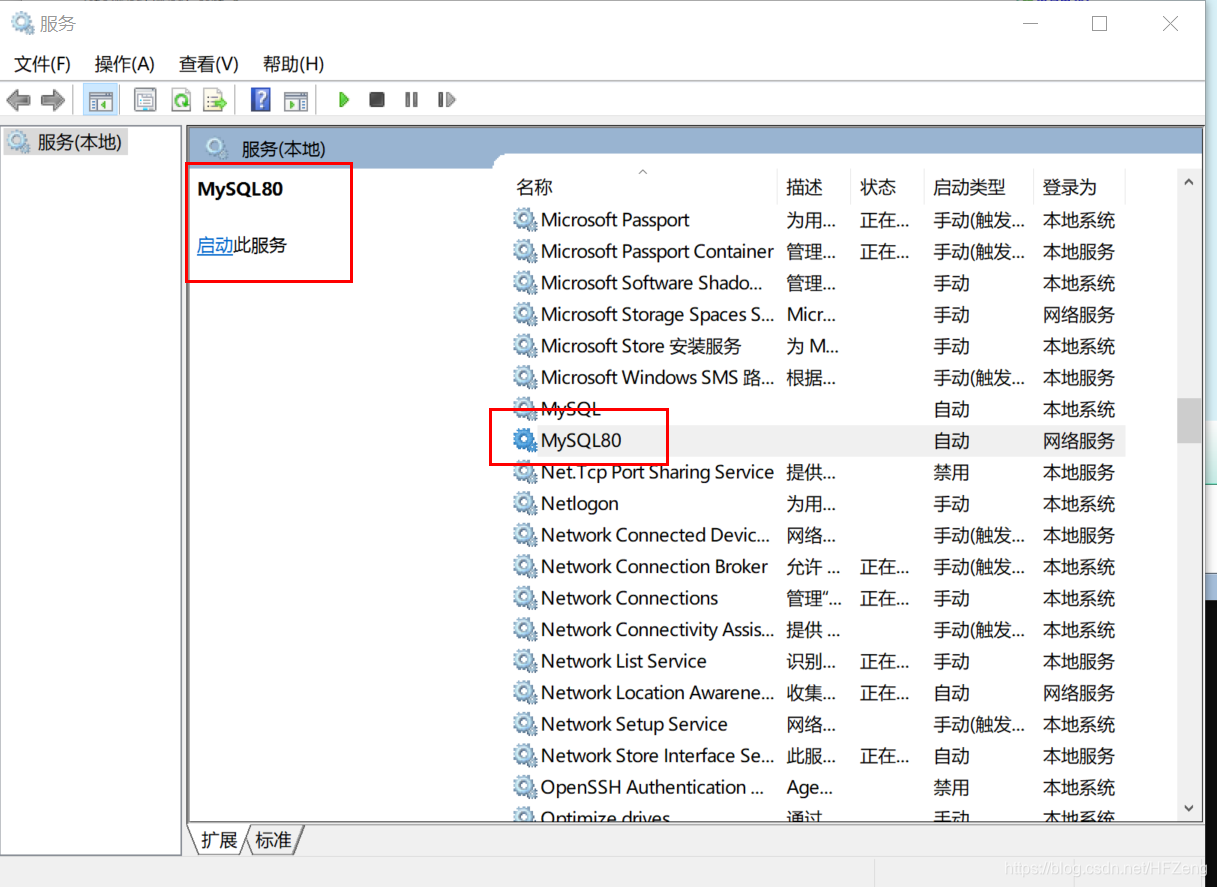Select the Netlogon service name
Viewport: 1217px width, 887px height.
click(580, 503)
